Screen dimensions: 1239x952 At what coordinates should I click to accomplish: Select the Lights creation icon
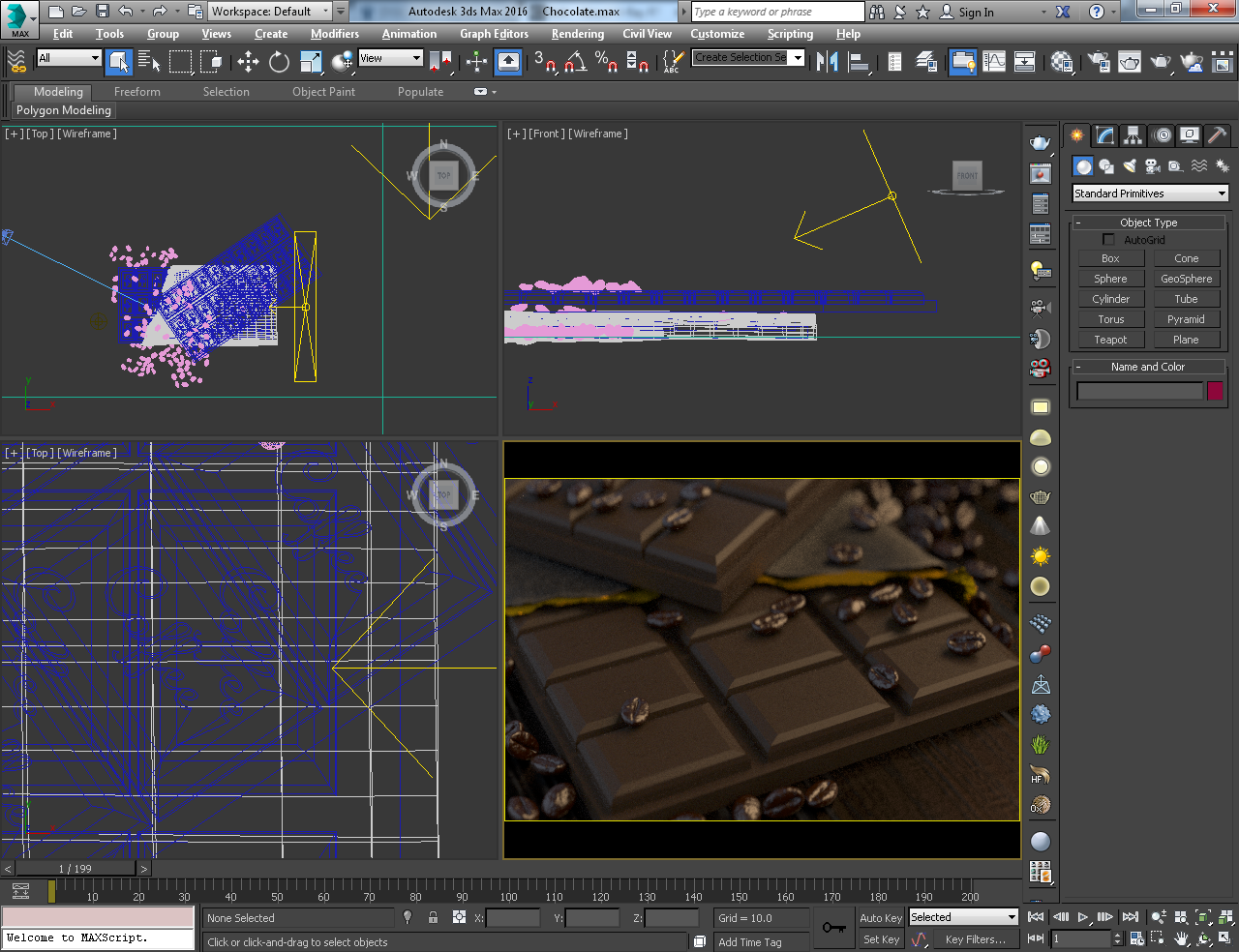[1129, 165]
